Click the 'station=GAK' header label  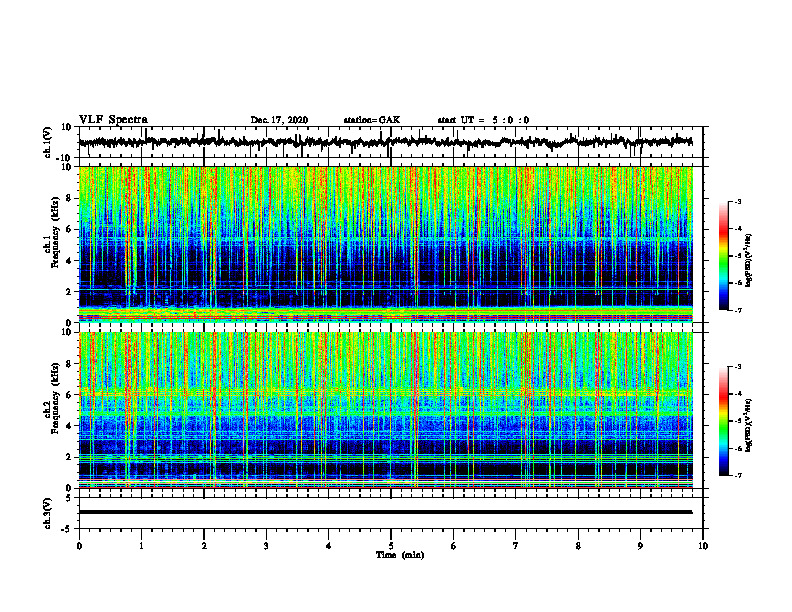point(372,120)
